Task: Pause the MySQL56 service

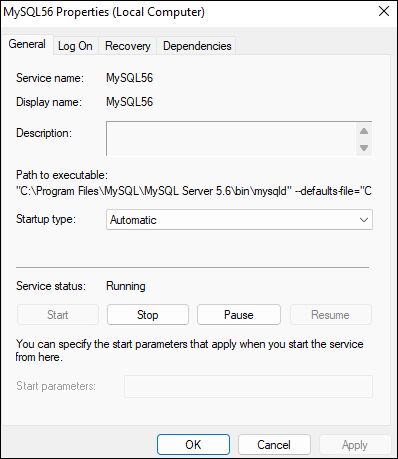Action: (239, 315)
